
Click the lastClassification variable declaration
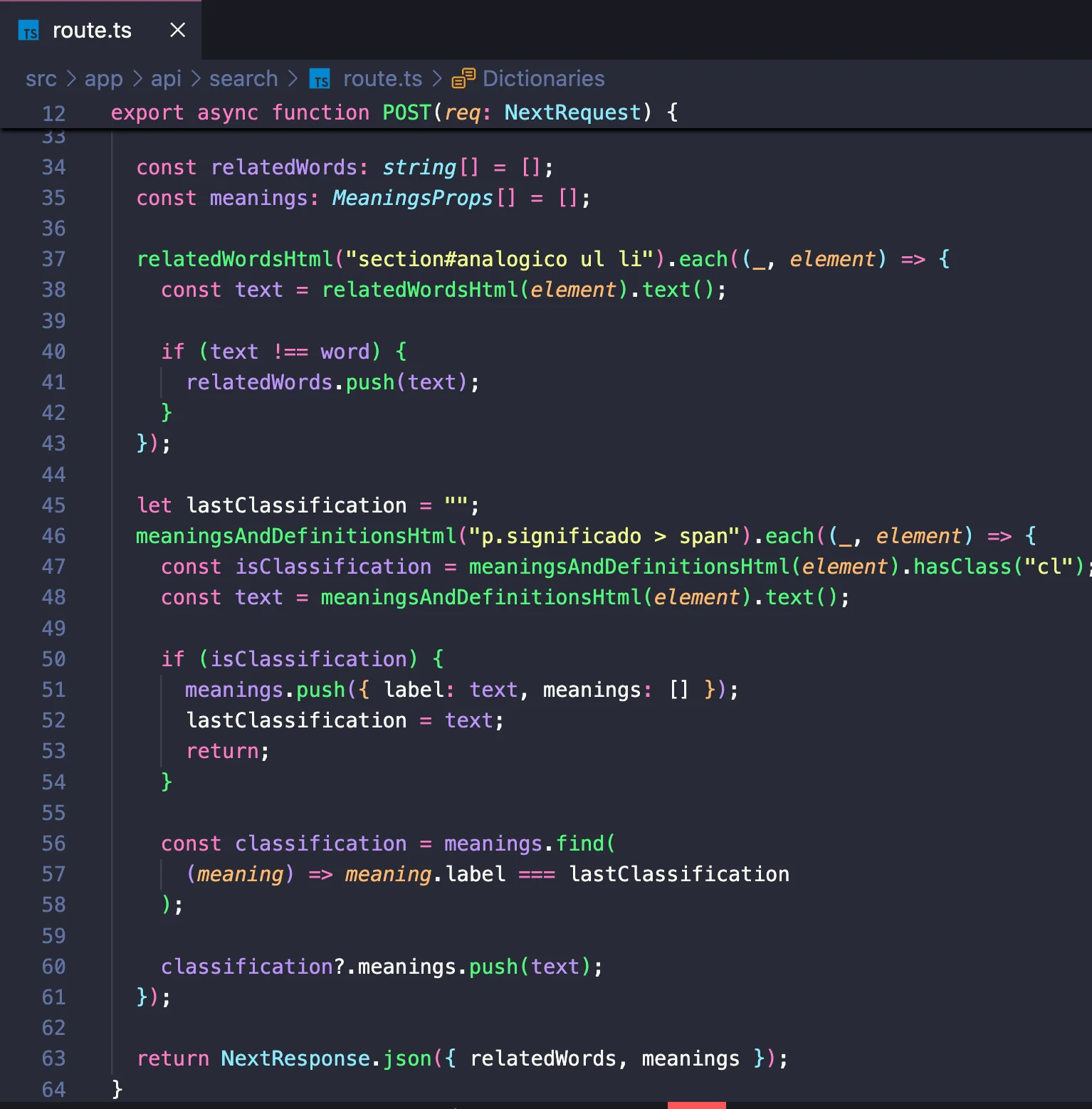(x=296, y=505)
